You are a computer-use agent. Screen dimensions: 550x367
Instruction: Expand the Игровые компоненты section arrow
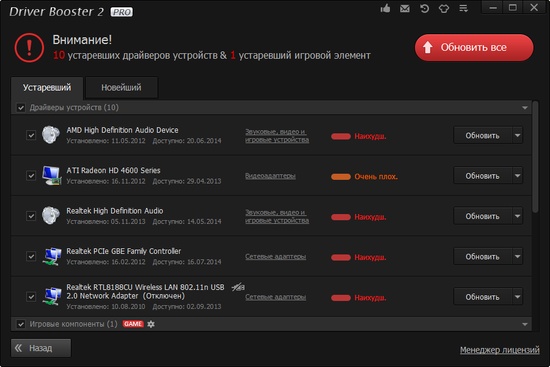525,324
